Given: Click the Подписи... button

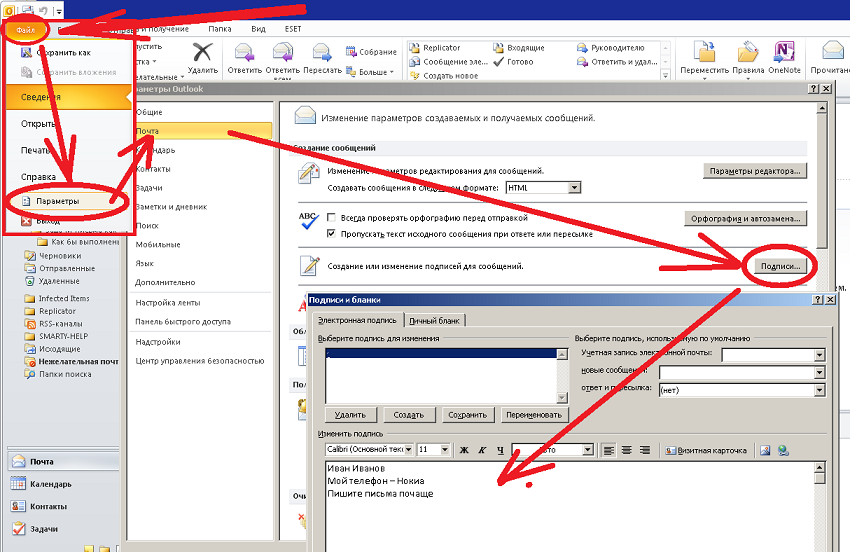Looking at the screenshot, I should pyautogui.click(x=780, y=266).
